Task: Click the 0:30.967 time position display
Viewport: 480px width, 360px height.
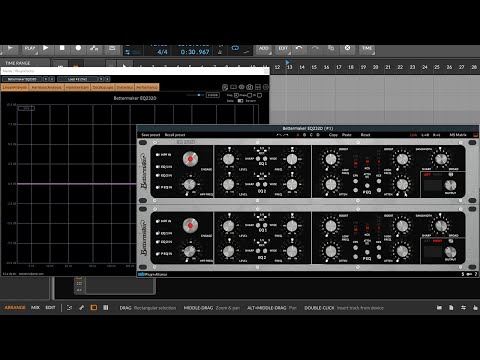Action: [195, 52]
